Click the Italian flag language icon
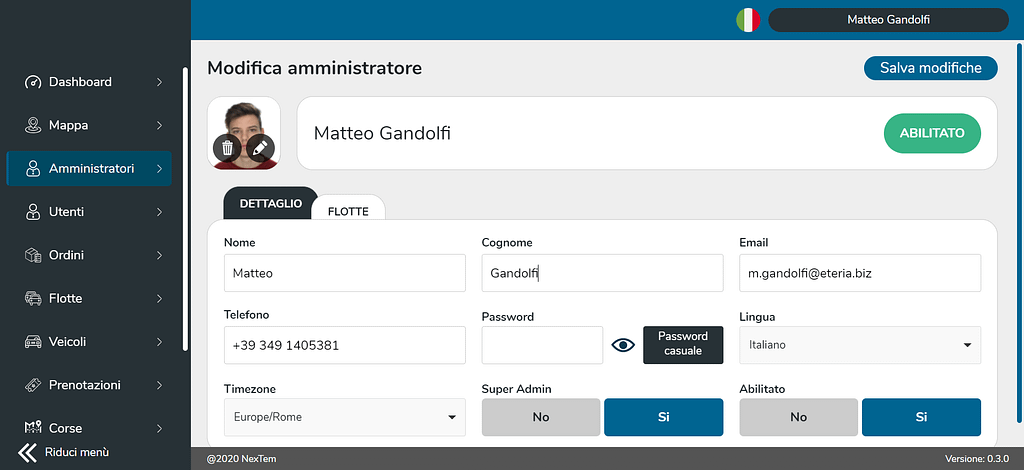Screen dimensions: 1024x470 coord(748,20)
